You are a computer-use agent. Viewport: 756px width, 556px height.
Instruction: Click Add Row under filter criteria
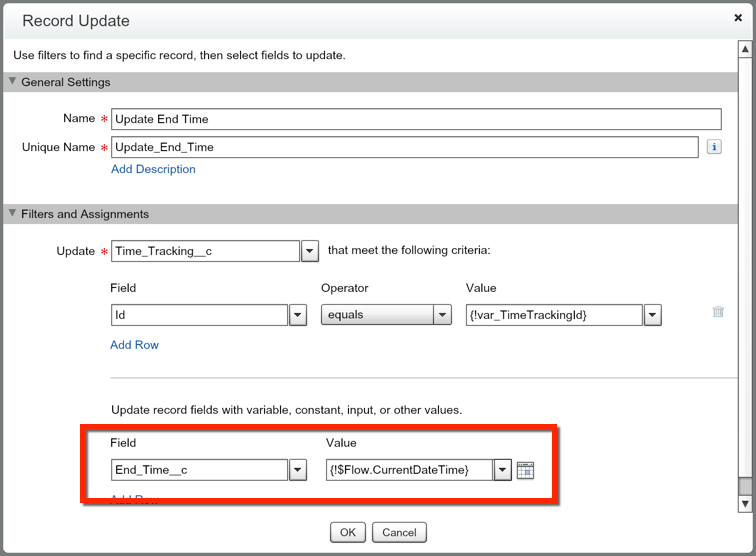(134, 345)
